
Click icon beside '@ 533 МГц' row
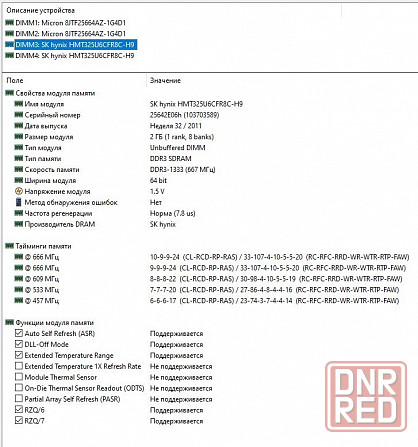[19, 289]
